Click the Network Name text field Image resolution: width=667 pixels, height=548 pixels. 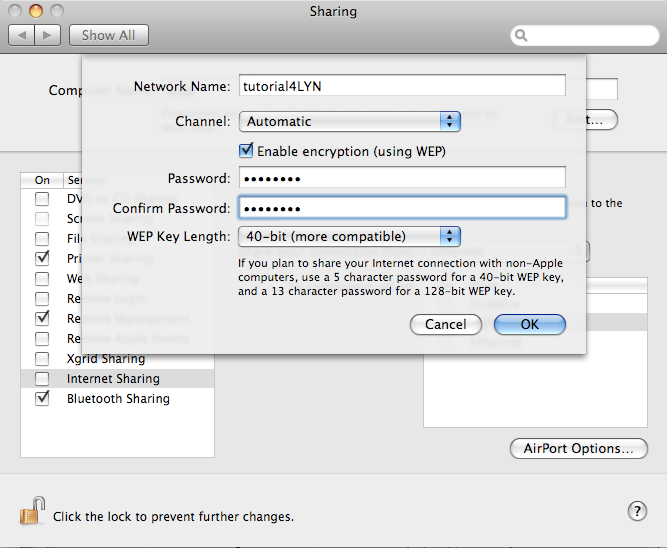(402, 86)
